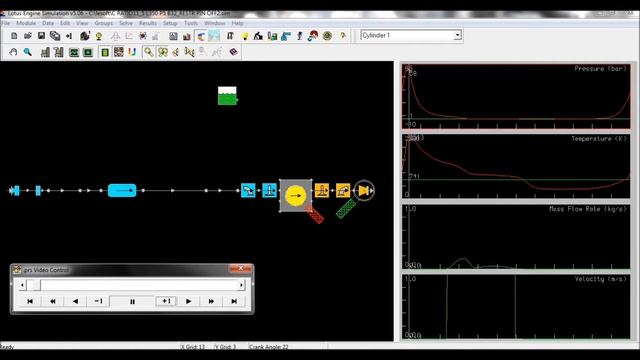Open the Results menu
This screenshot has width=640, height=360.
click(148, 23)
